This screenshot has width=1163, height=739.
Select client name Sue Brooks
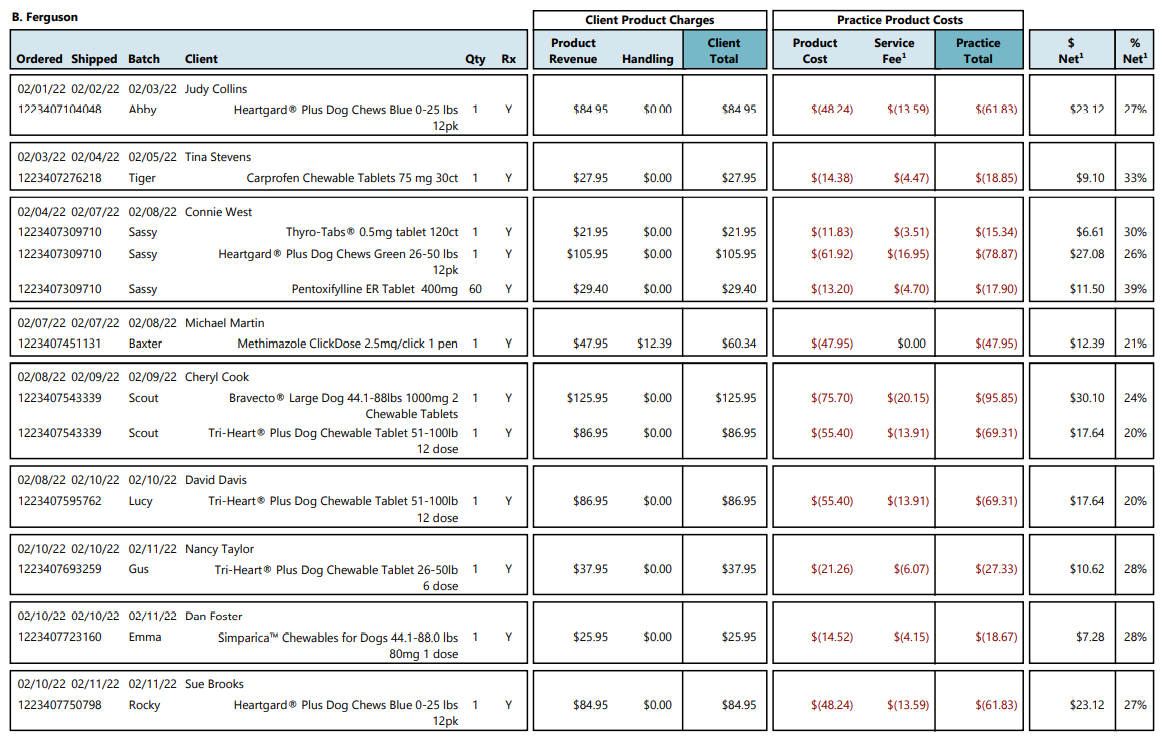click(214, 684)
